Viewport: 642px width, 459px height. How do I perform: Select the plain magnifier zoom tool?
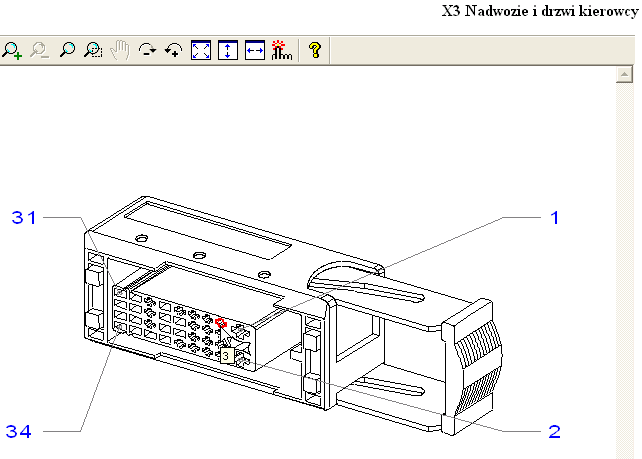pyautogui.click(x=67, y=51)
